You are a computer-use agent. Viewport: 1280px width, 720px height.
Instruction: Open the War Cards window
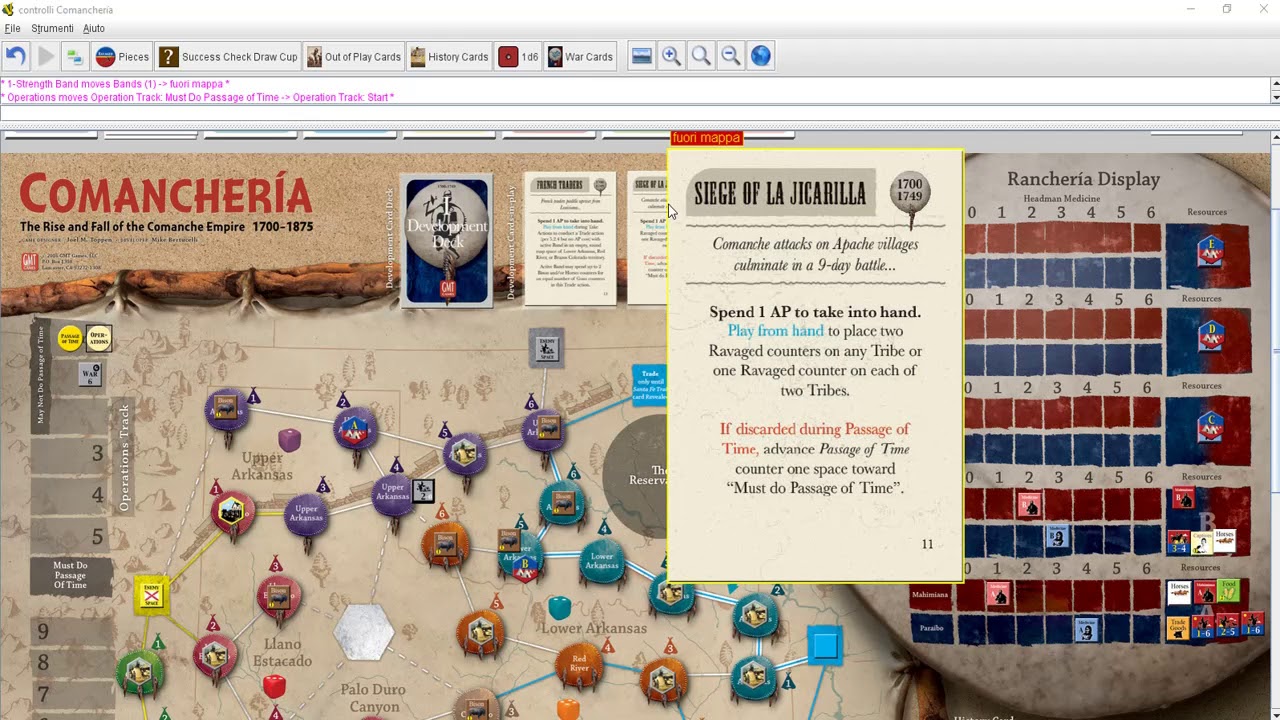(580, 57)
